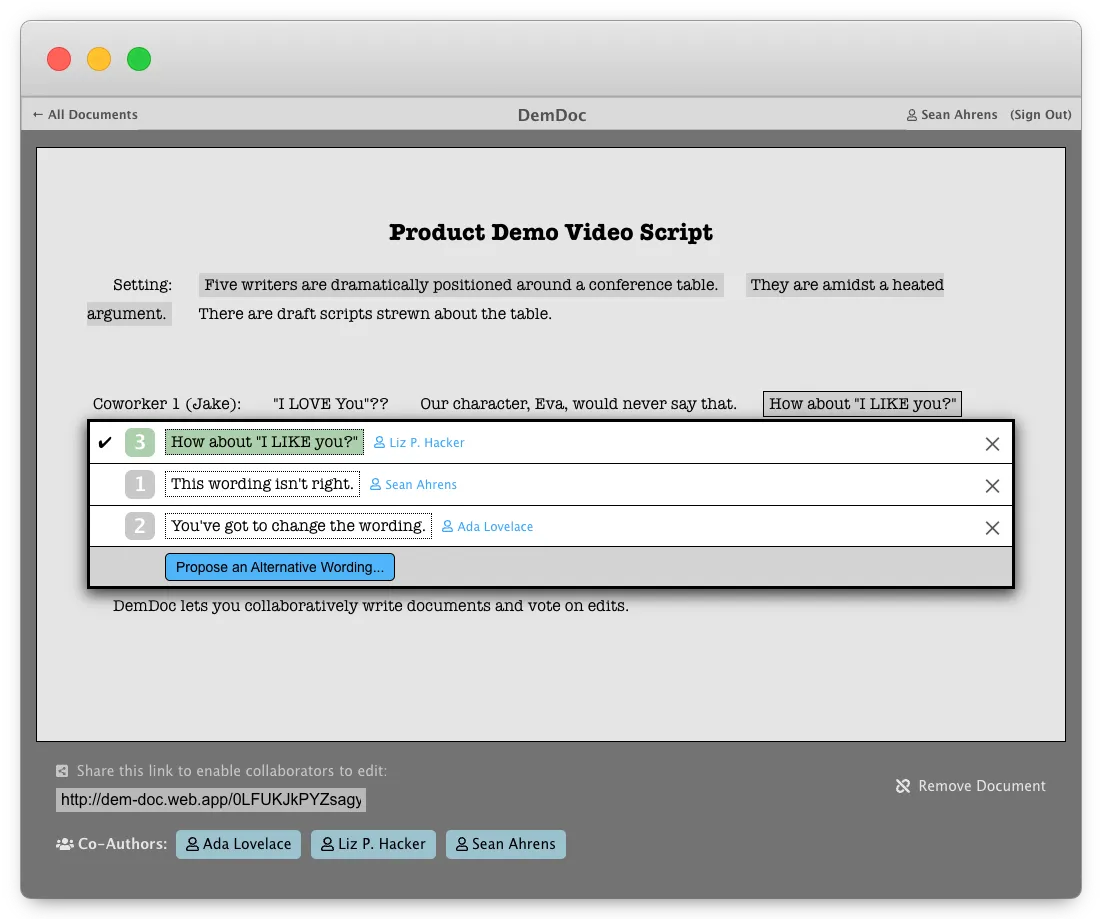Click the Liz P. Hacker co-author chip
This screenshot has height=919, width=1102.
click(373, 844)
